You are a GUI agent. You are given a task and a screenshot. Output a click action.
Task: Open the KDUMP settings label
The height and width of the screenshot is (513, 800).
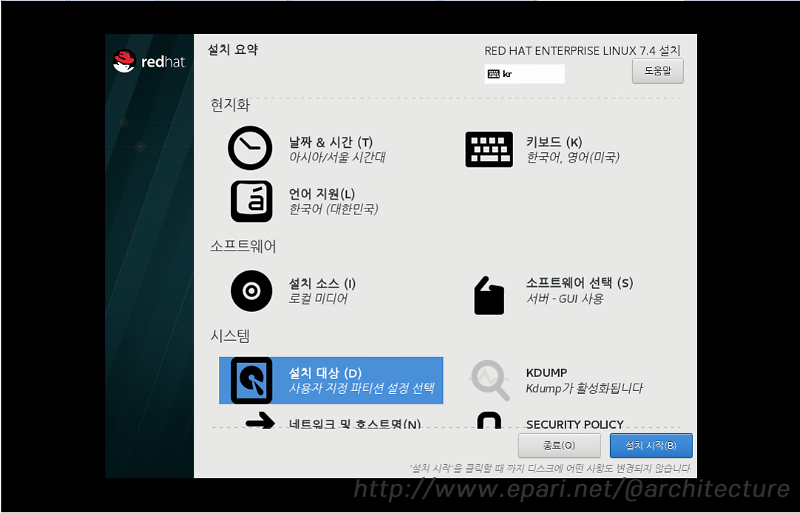coord(546,373)
